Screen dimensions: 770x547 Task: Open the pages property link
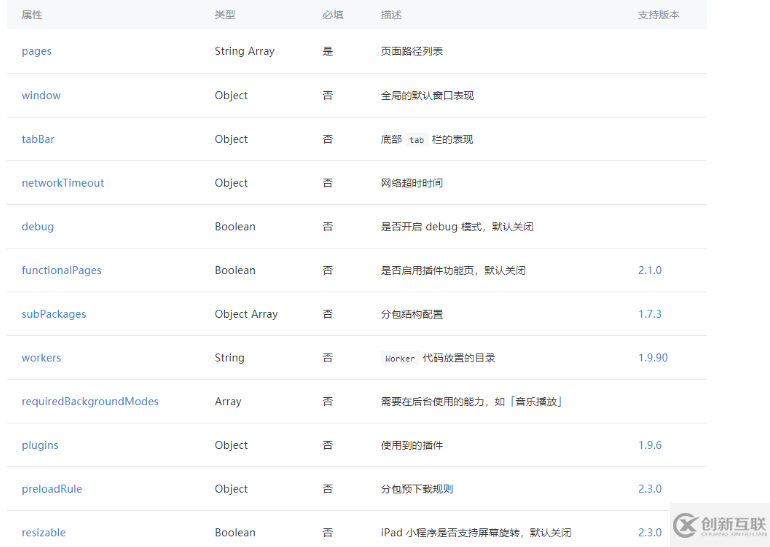(37, 51)
